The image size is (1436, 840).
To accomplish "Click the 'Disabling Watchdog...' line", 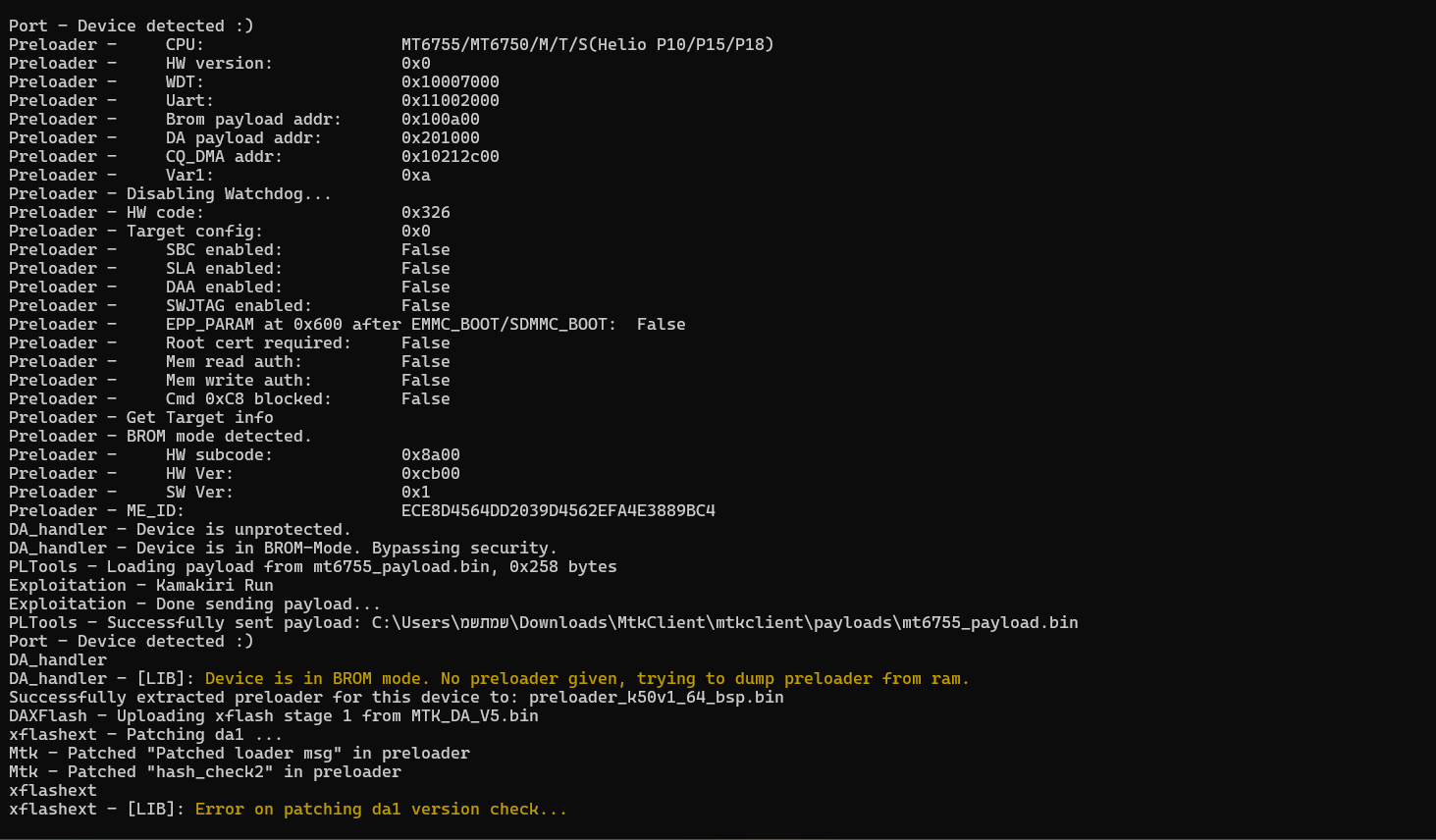I will [x=170, y=193].
